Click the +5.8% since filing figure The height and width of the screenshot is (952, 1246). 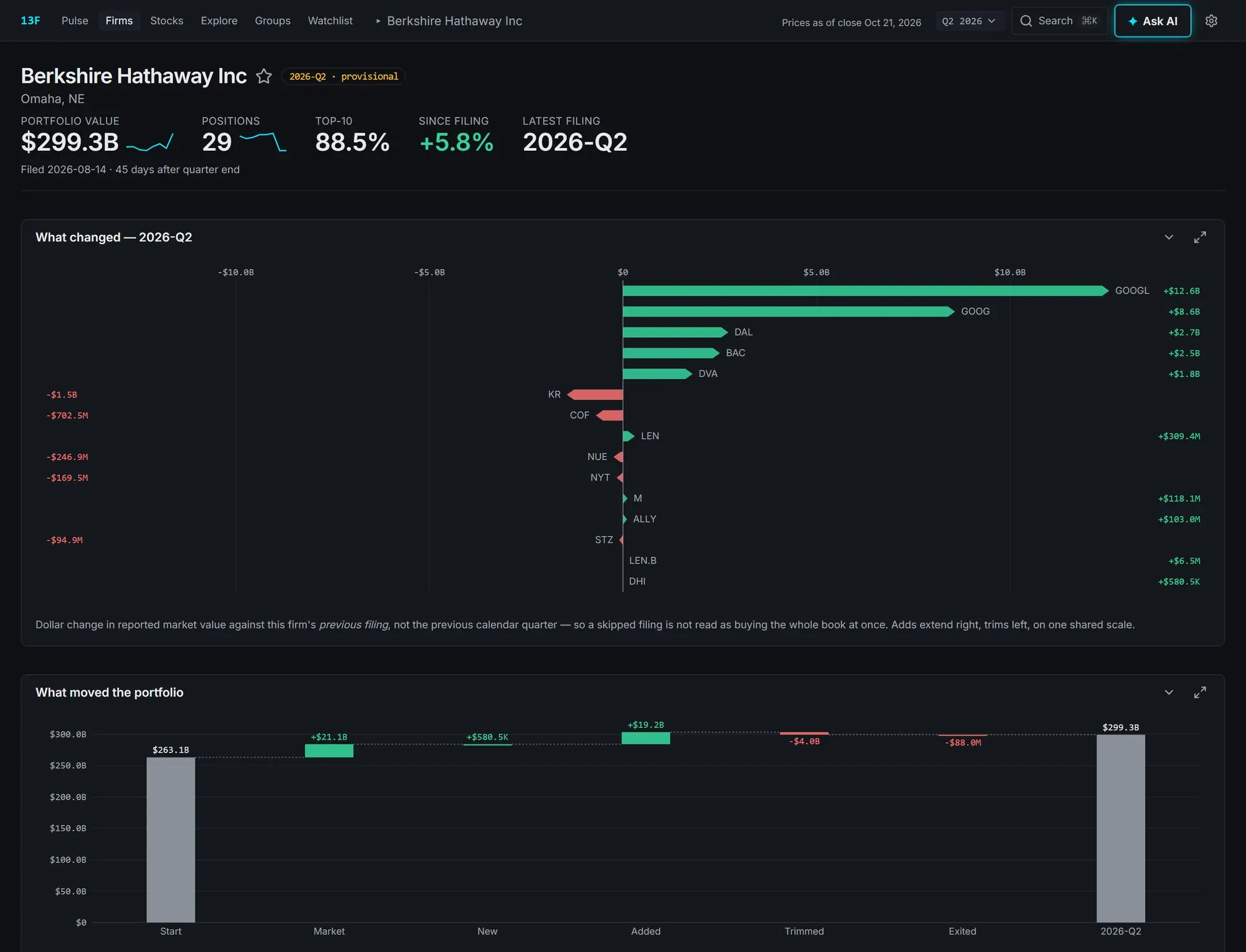point(457,142)
